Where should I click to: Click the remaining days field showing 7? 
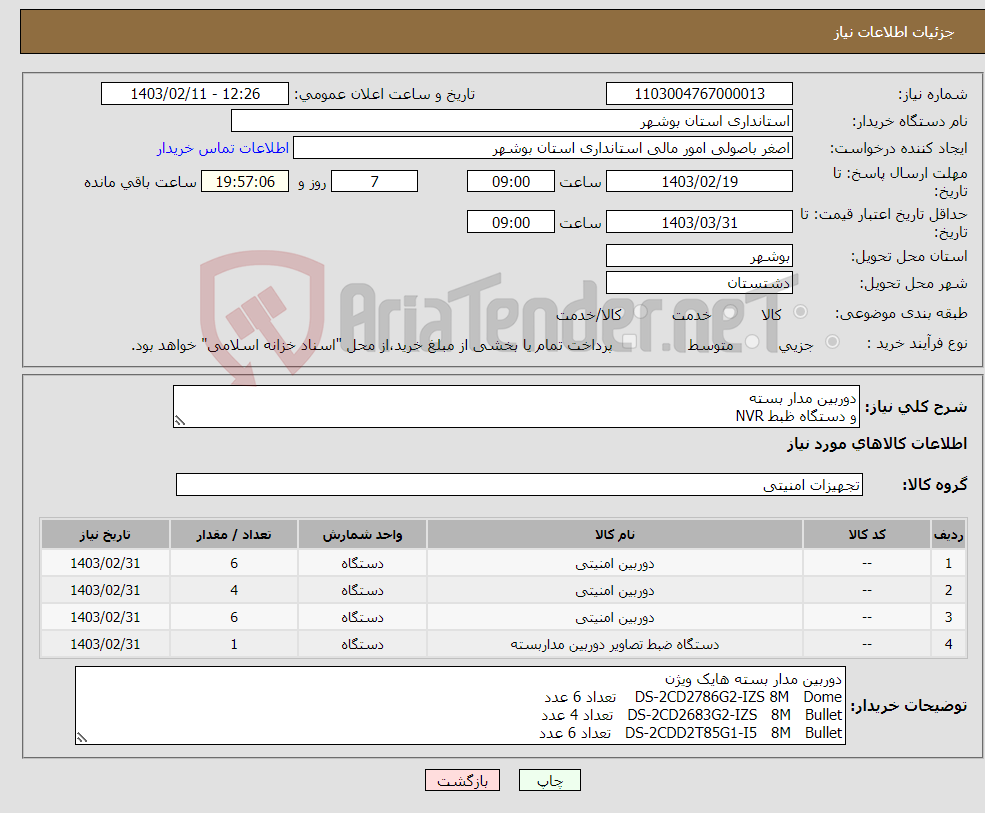374,182
